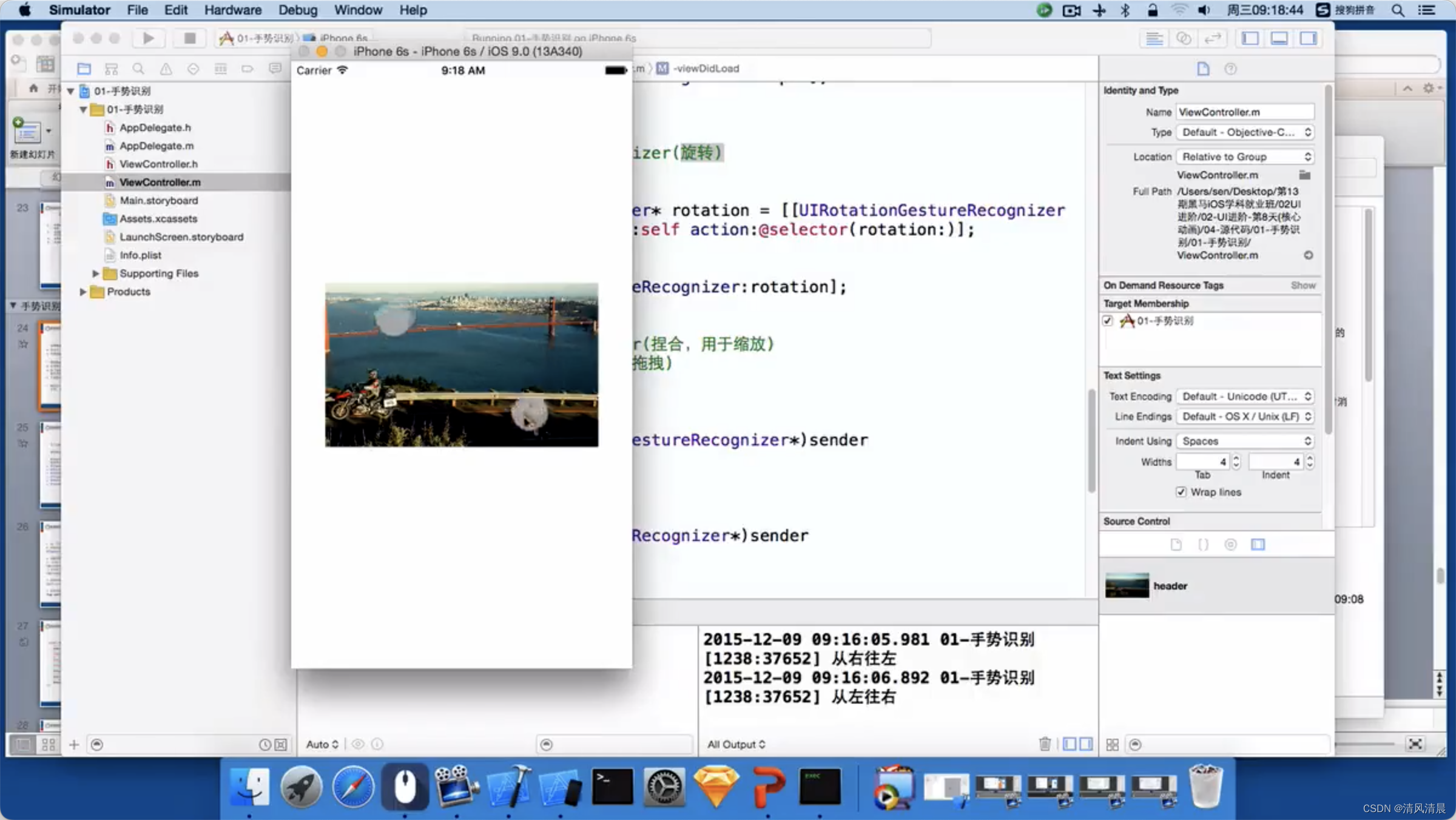Uncheck the 01-手势识别 target membership
Image resolution: width=1456 pixels, height=820 pixels.
[x=1108, y=321]
